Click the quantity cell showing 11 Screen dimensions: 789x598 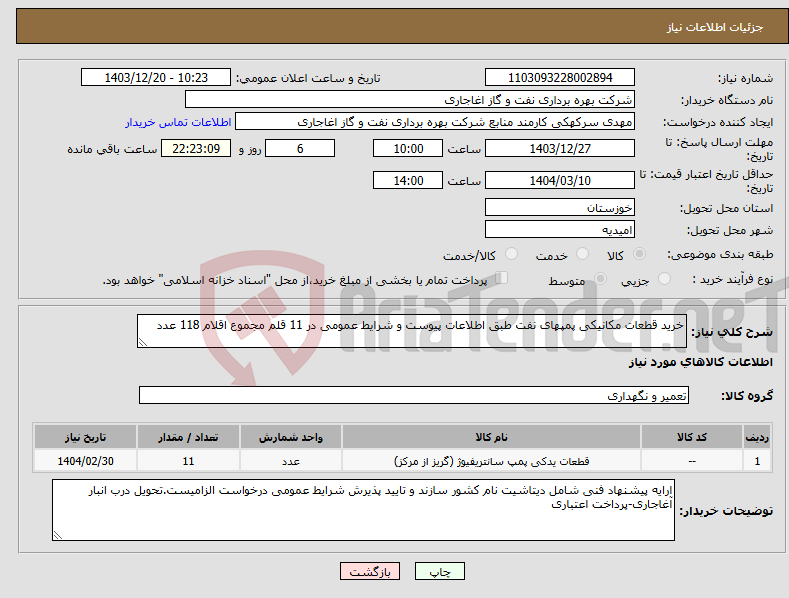pos(188,461)
